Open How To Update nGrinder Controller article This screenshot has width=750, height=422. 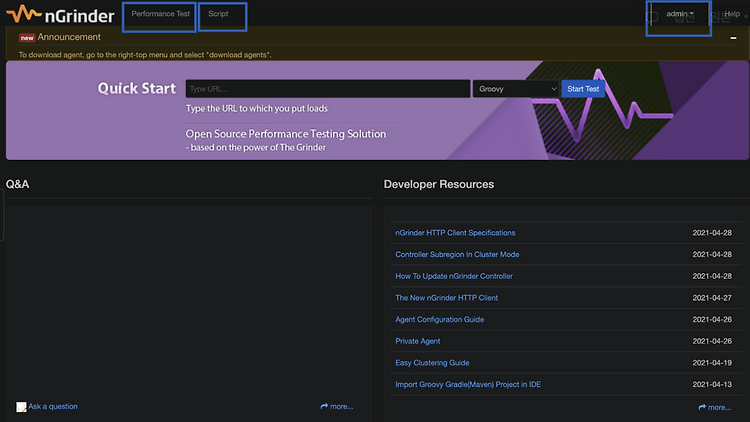[453, 276]
